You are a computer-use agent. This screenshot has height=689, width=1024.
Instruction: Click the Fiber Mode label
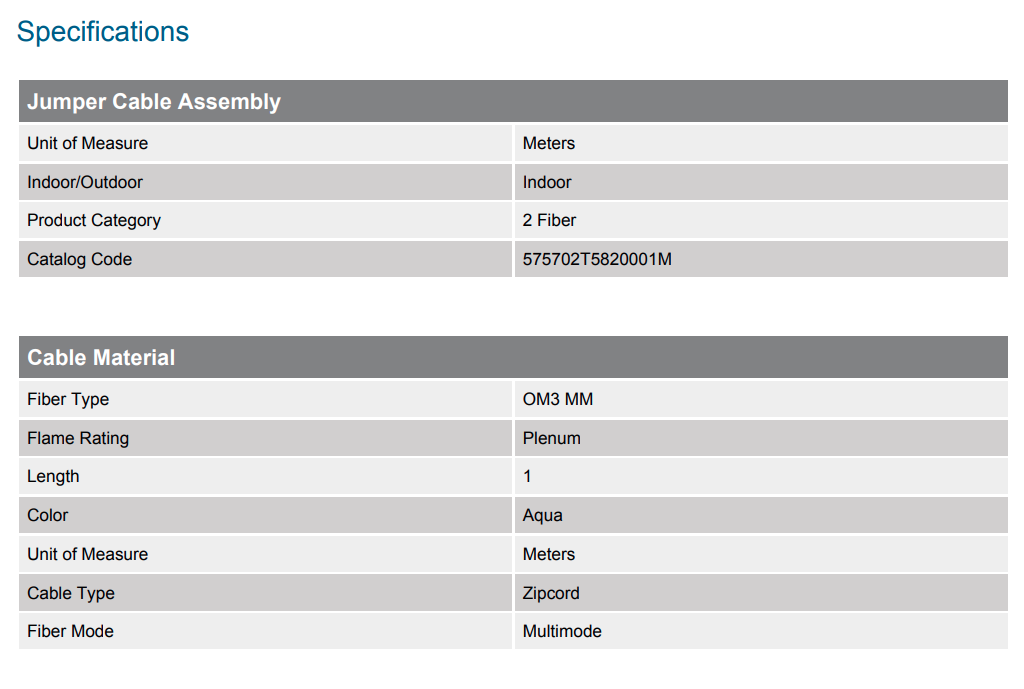point(71,632)
